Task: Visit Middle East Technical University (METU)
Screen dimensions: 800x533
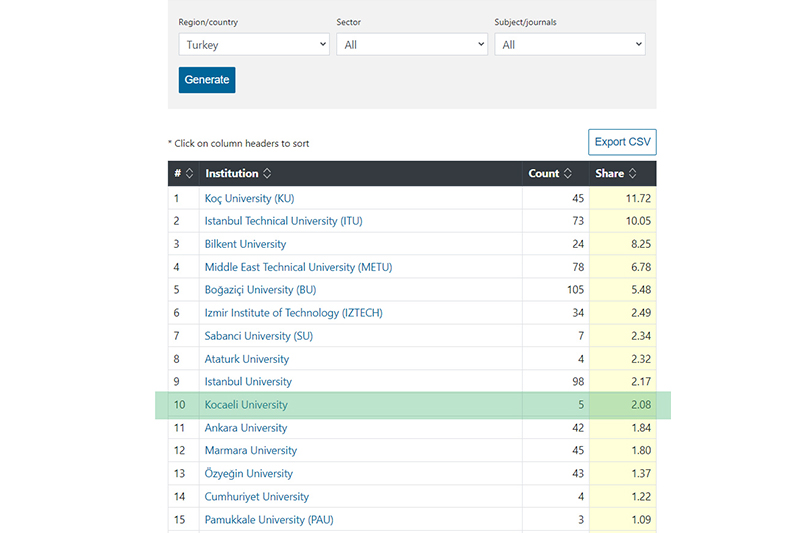Action: click(298, 267)
